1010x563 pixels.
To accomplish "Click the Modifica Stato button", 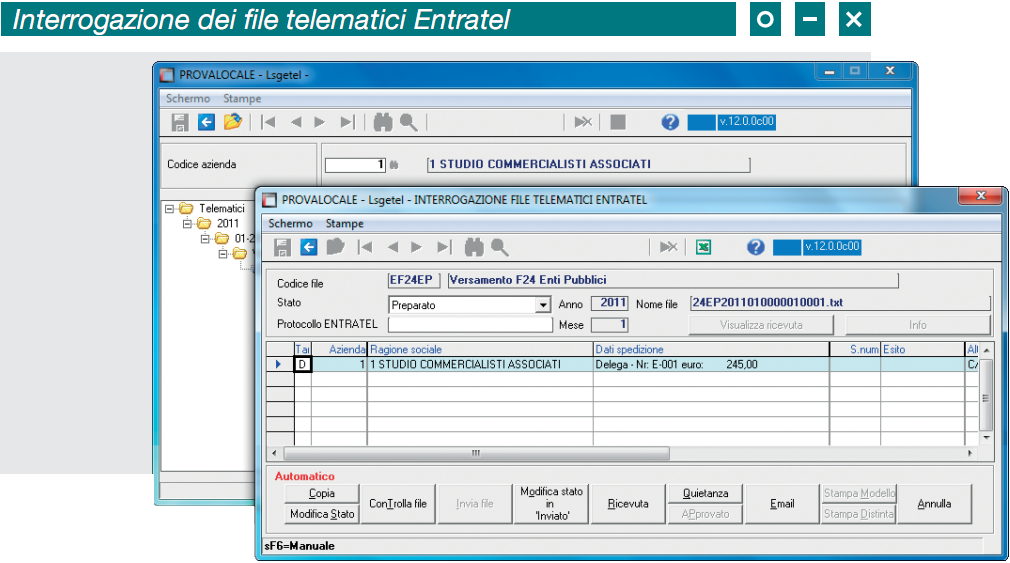I will (321, 514).
